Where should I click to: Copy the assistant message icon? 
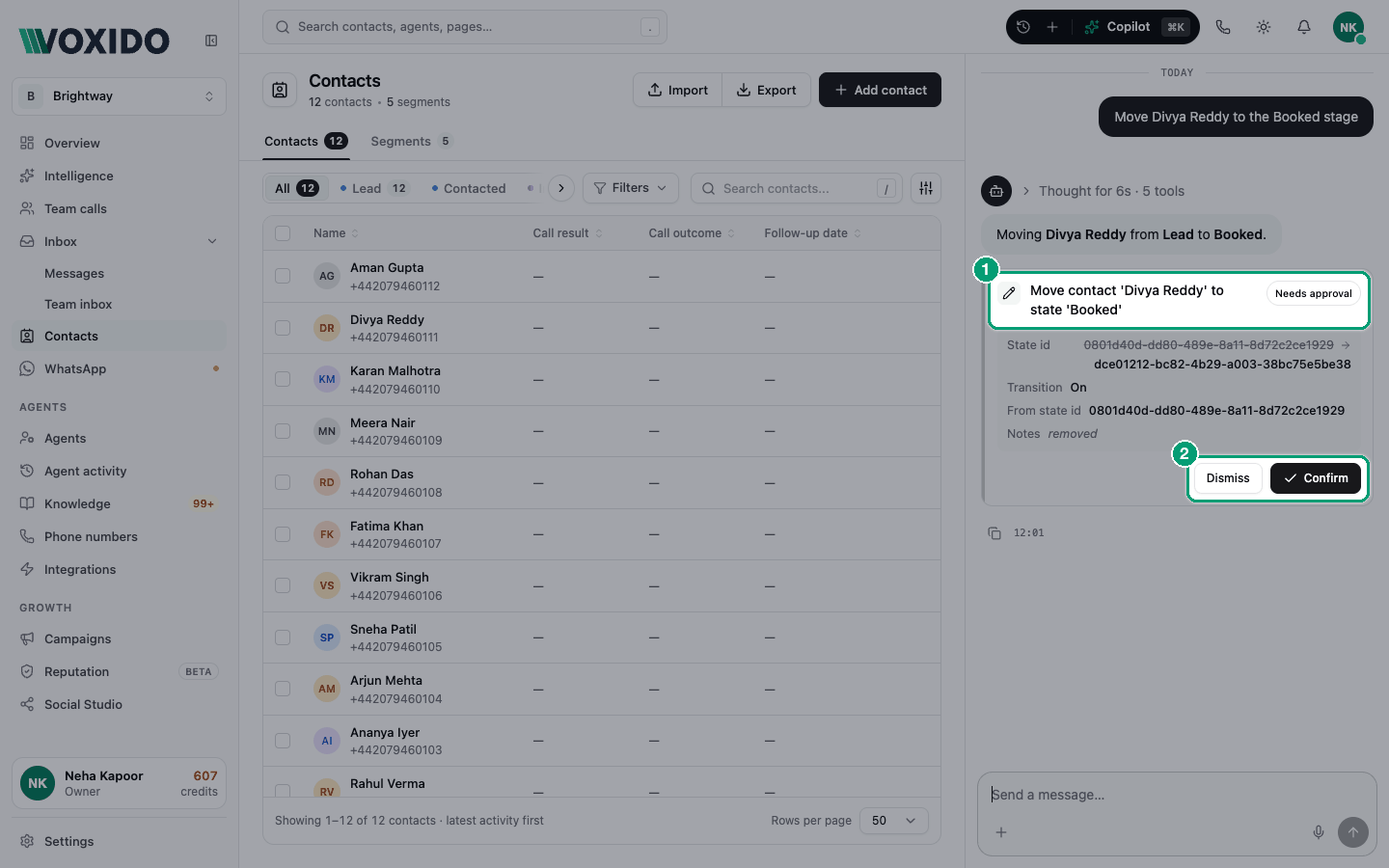994,532
